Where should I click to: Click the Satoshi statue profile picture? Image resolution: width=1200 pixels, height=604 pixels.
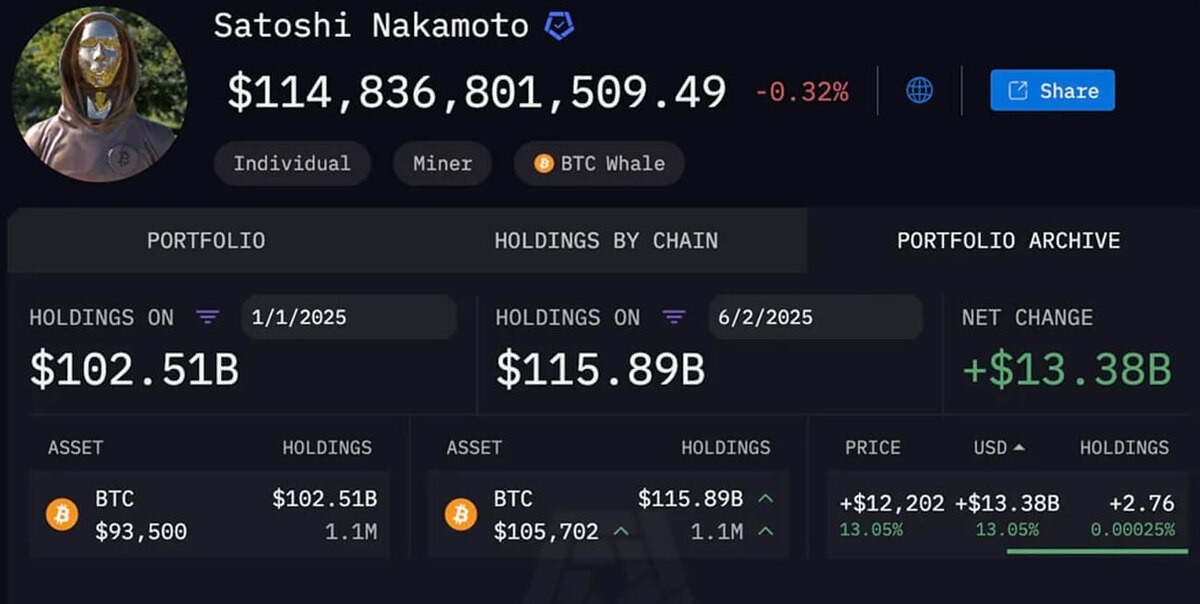point(100,96)
